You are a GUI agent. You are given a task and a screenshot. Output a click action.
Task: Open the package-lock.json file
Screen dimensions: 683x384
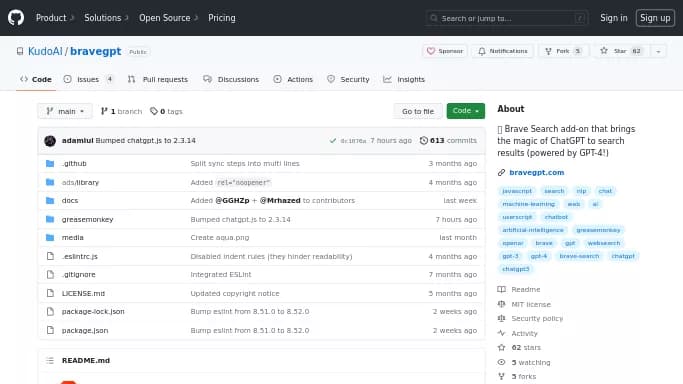tap(93, 312)
